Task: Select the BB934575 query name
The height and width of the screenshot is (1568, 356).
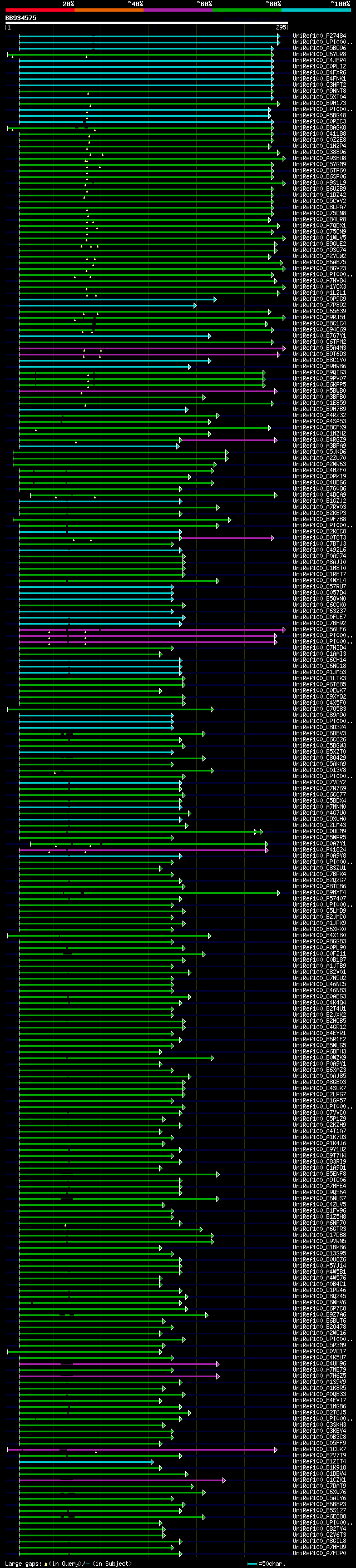Action: (x=21, y=18)
